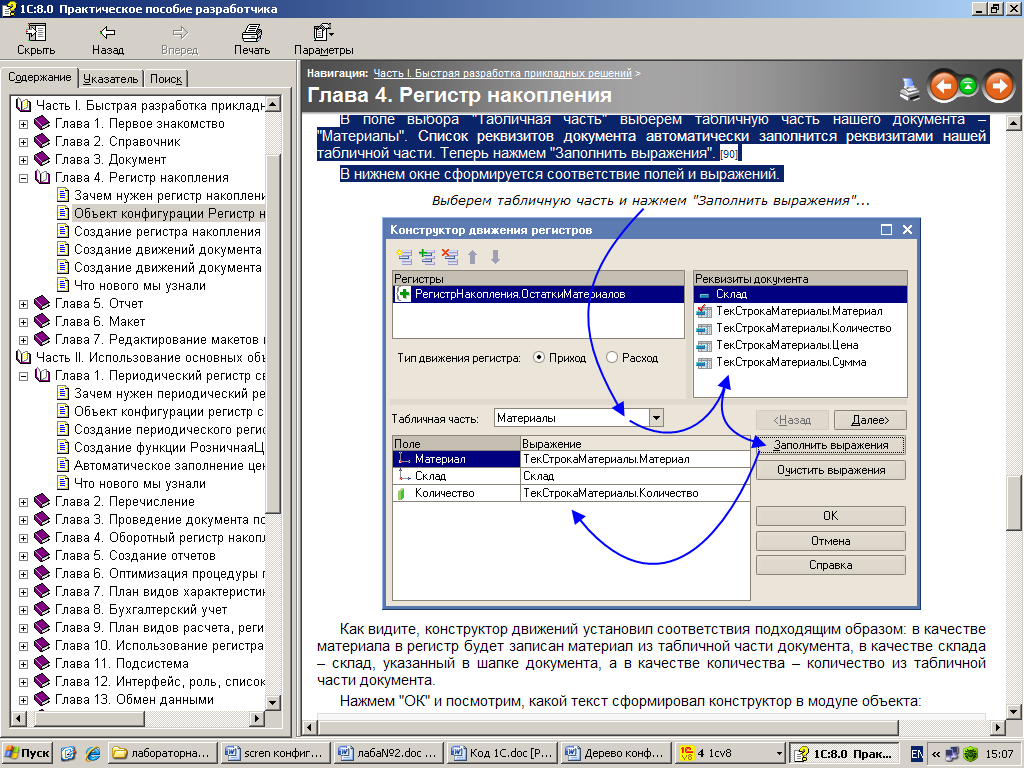Open topic Создание регистра накопления in contents

(166, 232)
